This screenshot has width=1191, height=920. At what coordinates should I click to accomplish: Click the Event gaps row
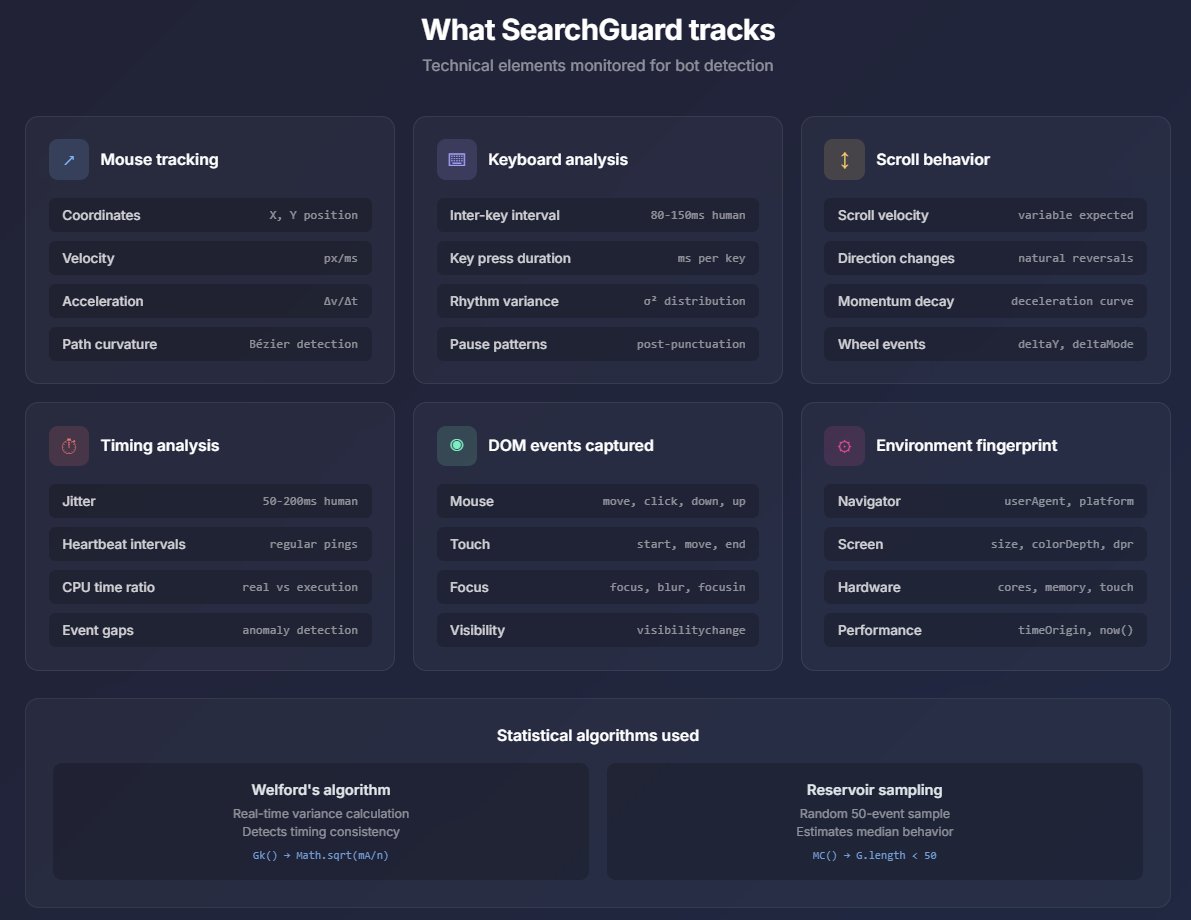tap(210, 631)
